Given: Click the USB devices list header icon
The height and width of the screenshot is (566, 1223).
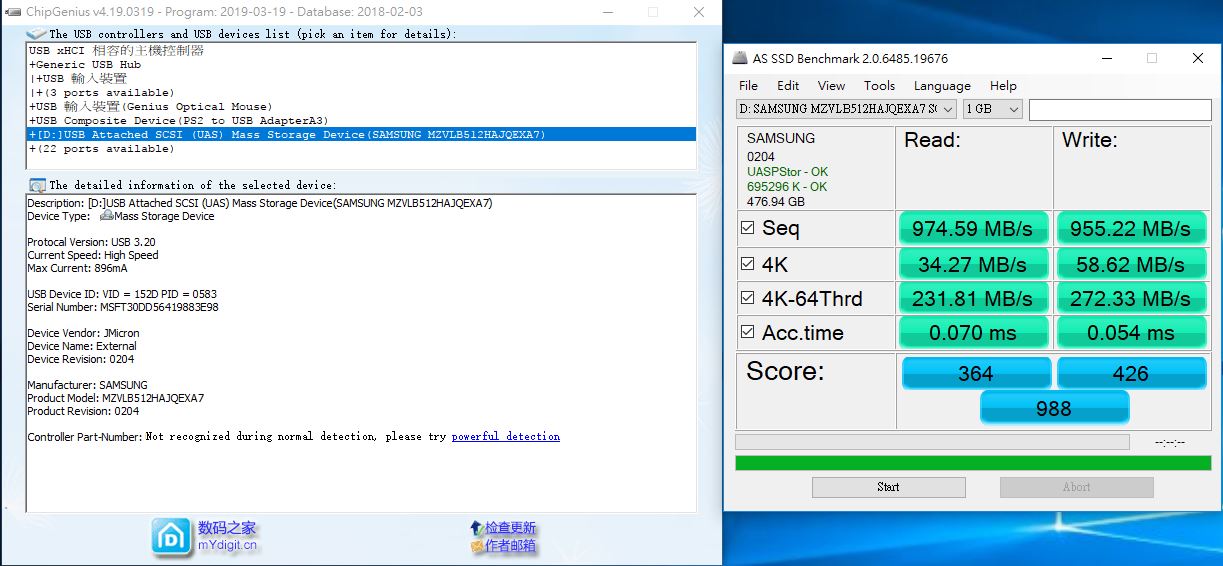Looking at the screenshot, I should click(x=36, y=33).
